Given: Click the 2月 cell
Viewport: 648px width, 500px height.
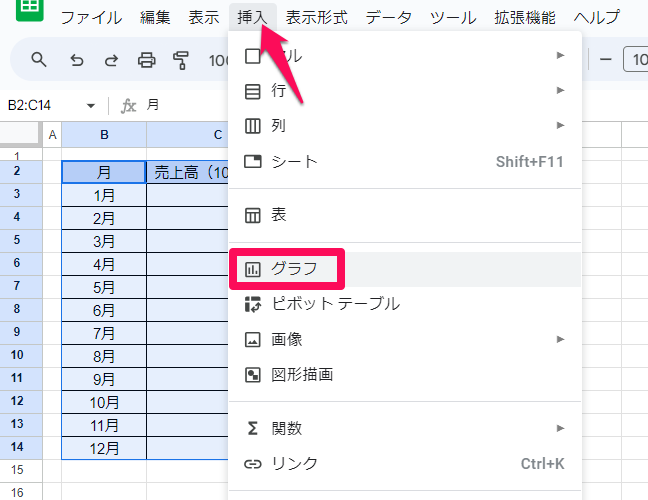Looking at the screenshot, I should (x=104, y=218).
